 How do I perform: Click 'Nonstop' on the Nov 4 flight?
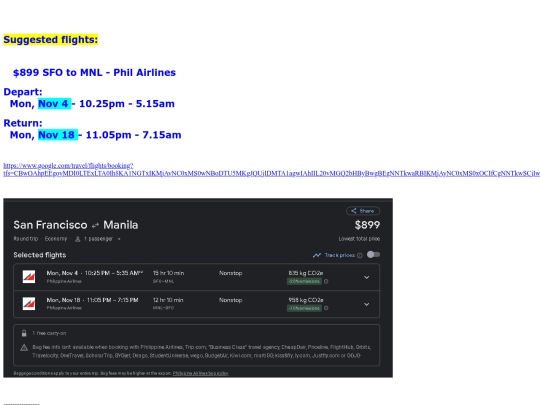coord(231,273)
